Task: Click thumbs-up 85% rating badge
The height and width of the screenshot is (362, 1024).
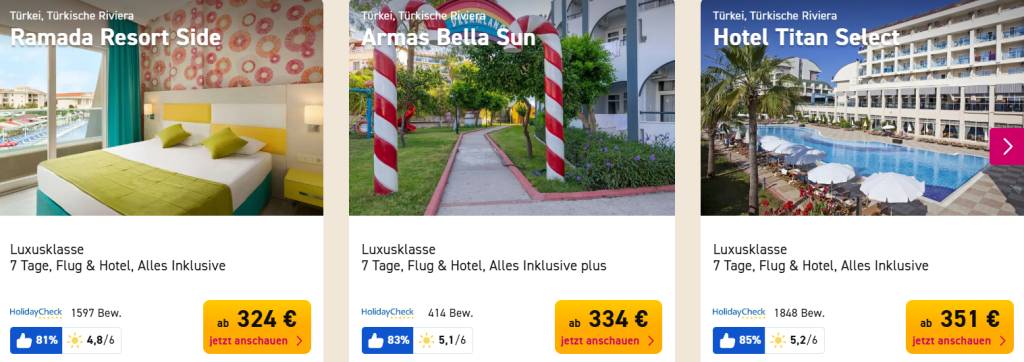Action: (739, 340)
